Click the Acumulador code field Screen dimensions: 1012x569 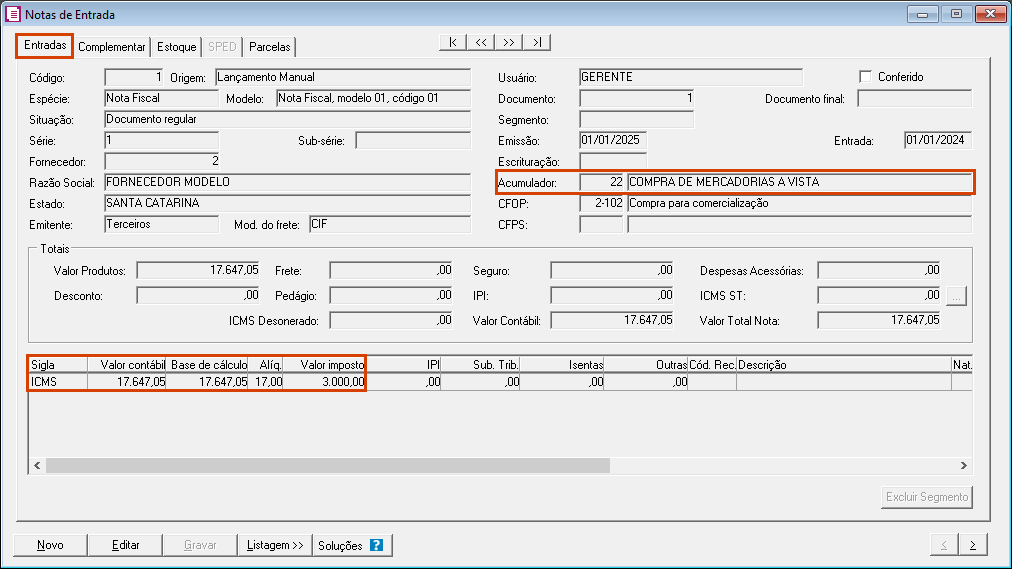[602, 182]
